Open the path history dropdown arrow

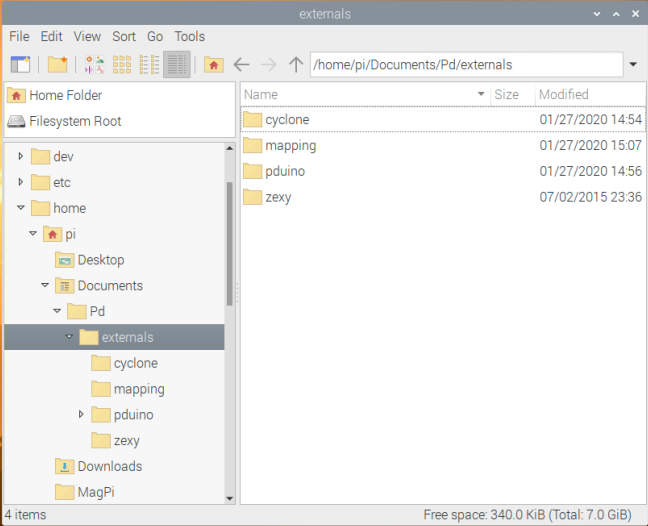[634, 65]
